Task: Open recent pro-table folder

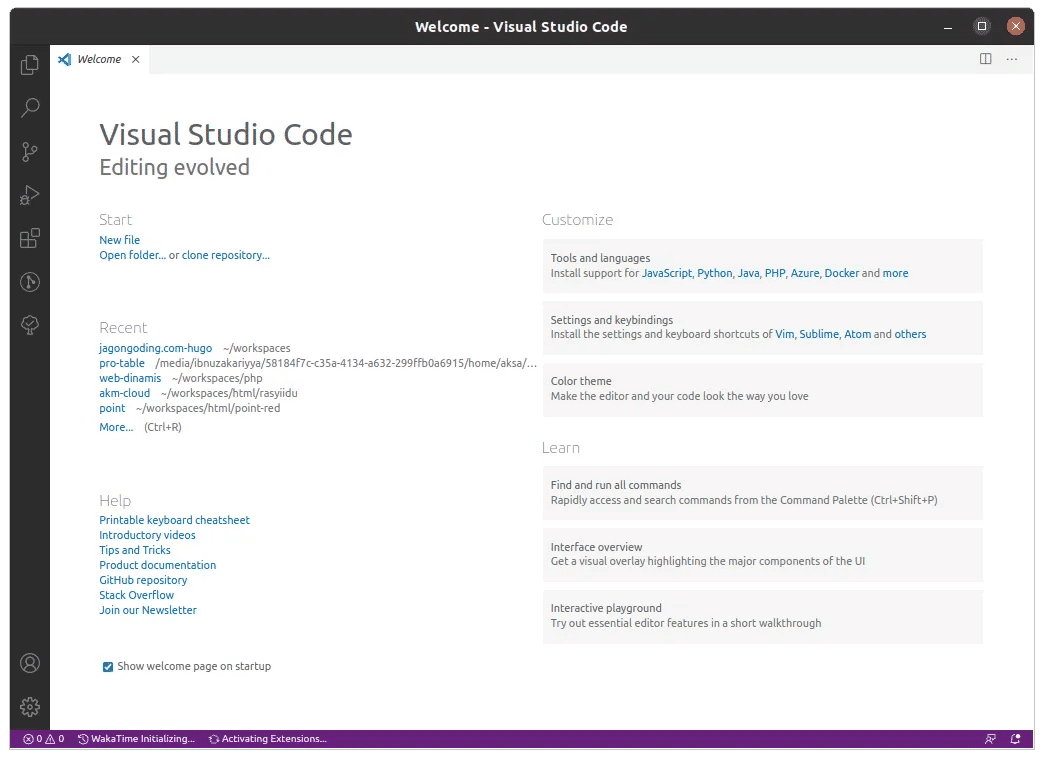Action: [122, 363]
